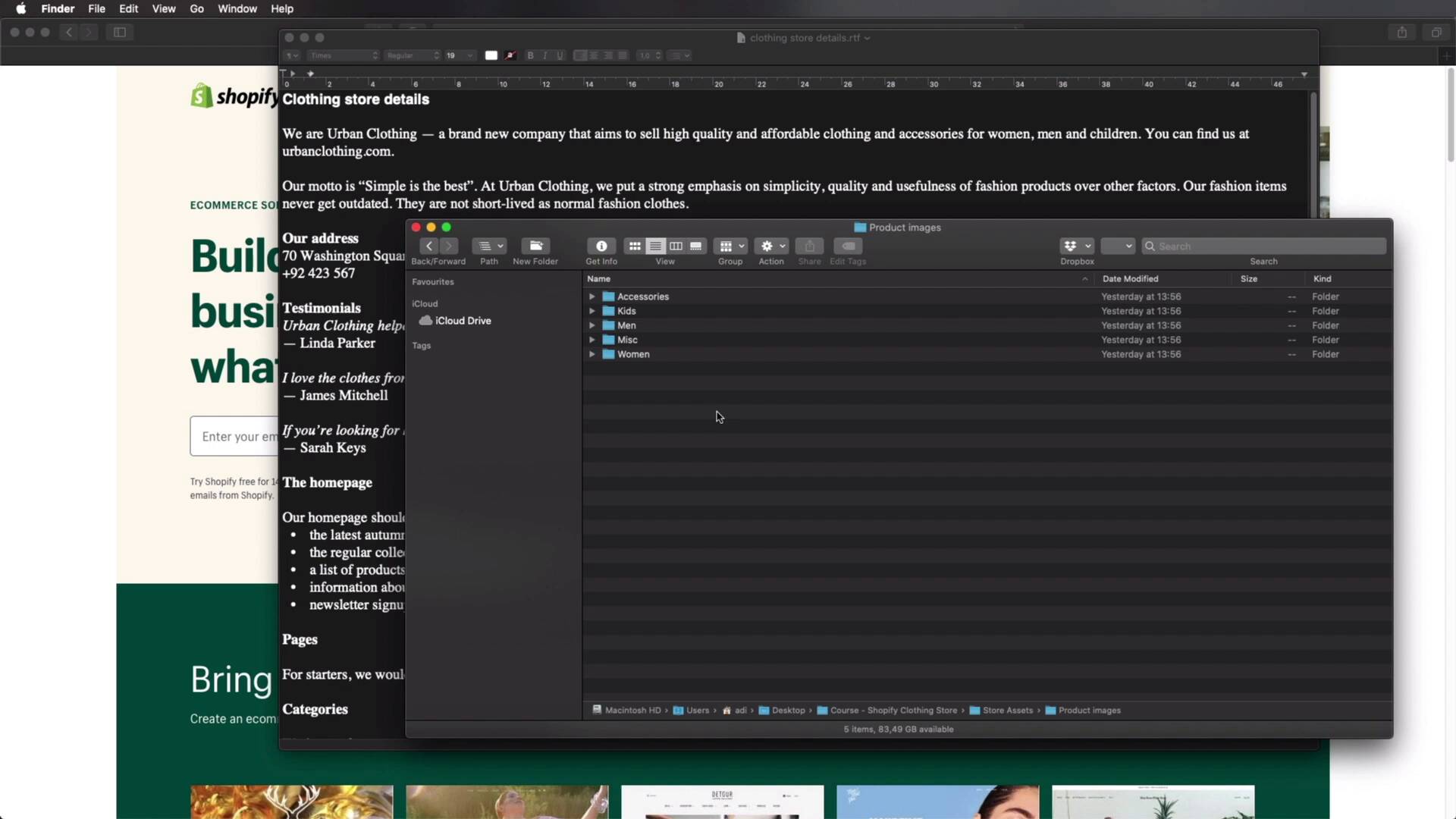Toggle underline in TextEdit toolbar

coord(560,55)
